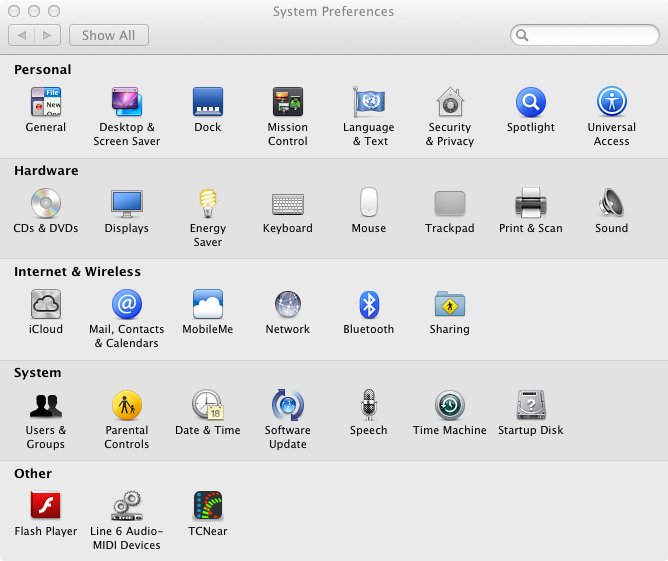The height and width of the screenshot is (561, 668).
Task: Go back with the left arrow button
Action: tap(21, 35)
